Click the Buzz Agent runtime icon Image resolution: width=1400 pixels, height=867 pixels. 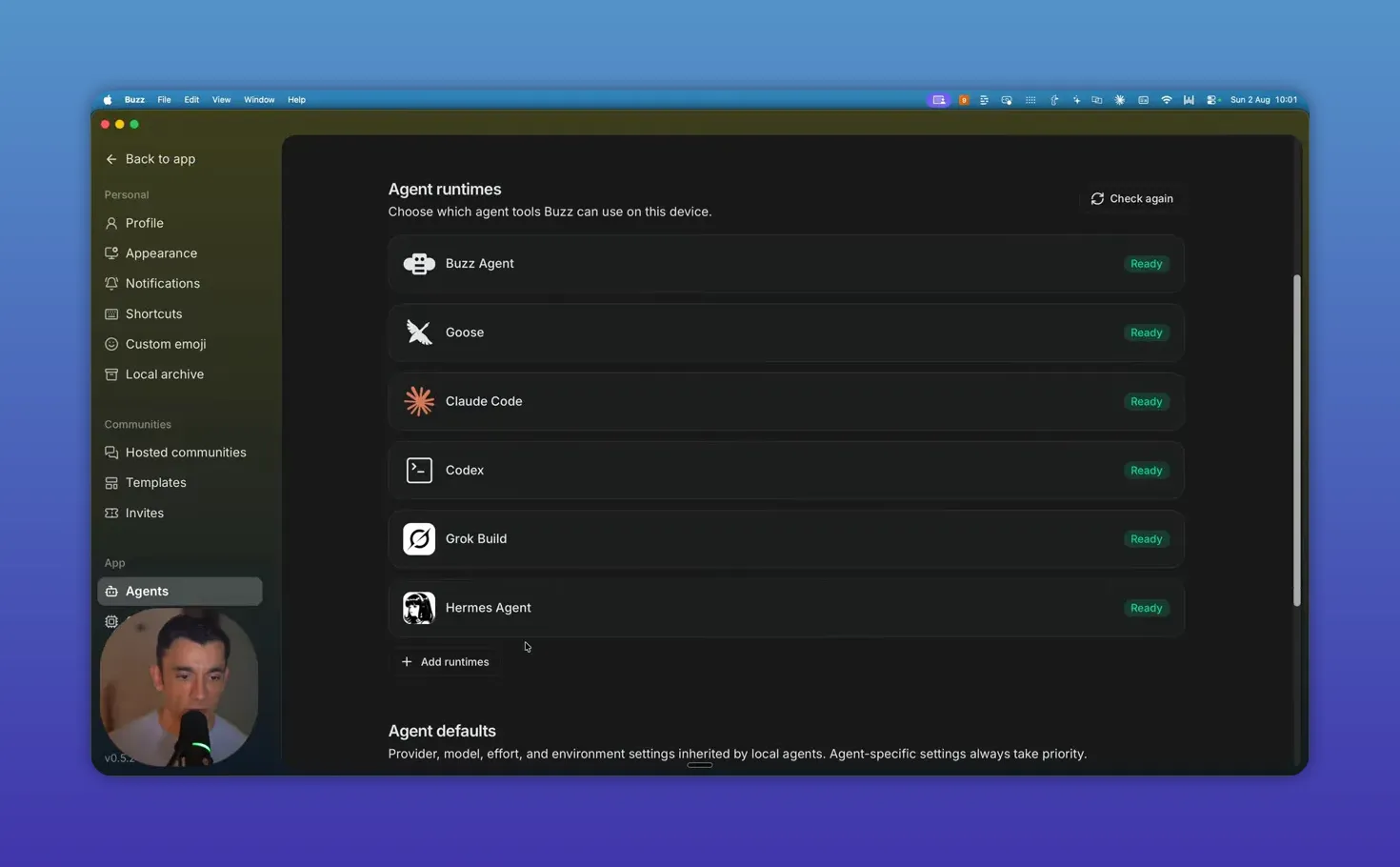(x=419, y=264)
